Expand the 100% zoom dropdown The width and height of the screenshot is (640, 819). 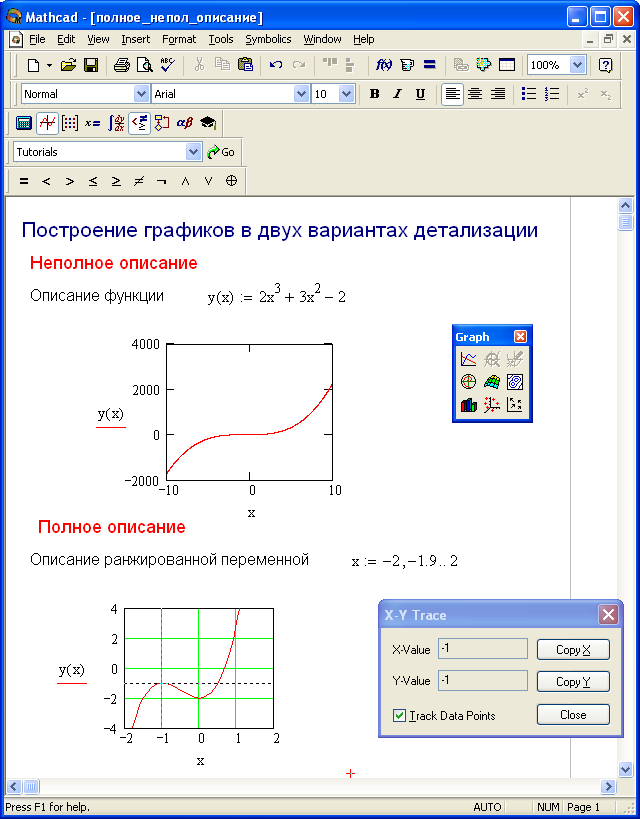click(577, 65)
